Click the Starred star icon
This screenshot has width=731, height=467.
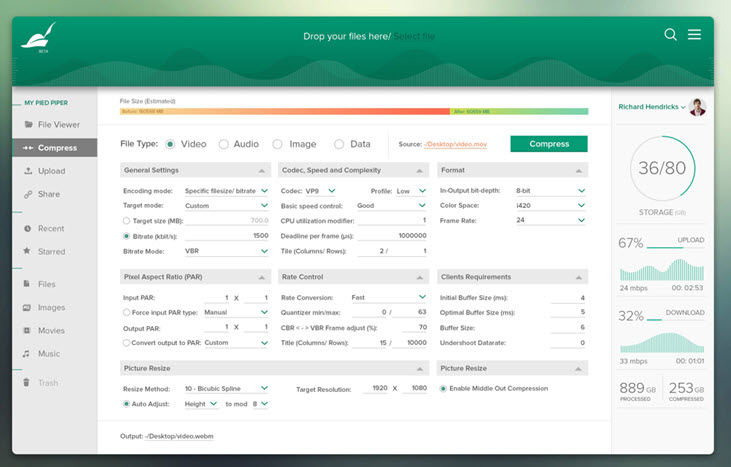pos(28,251)
